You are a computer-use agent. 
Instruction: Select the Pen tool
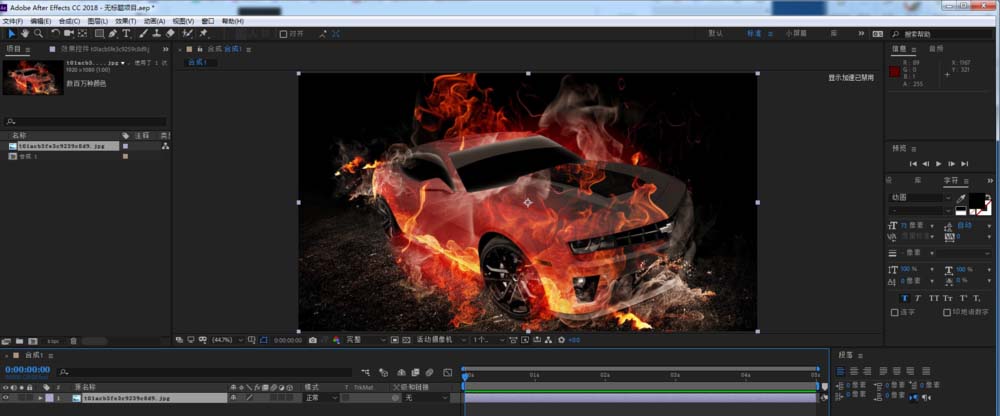click(x=113, y=33)
